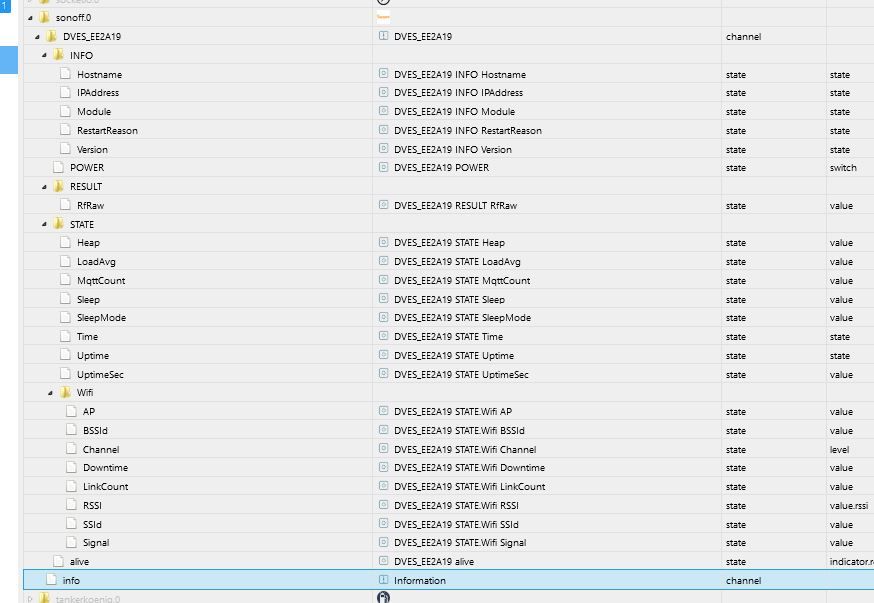
Task: Click the Wifi folder icon
Action: tap(65, 392)
